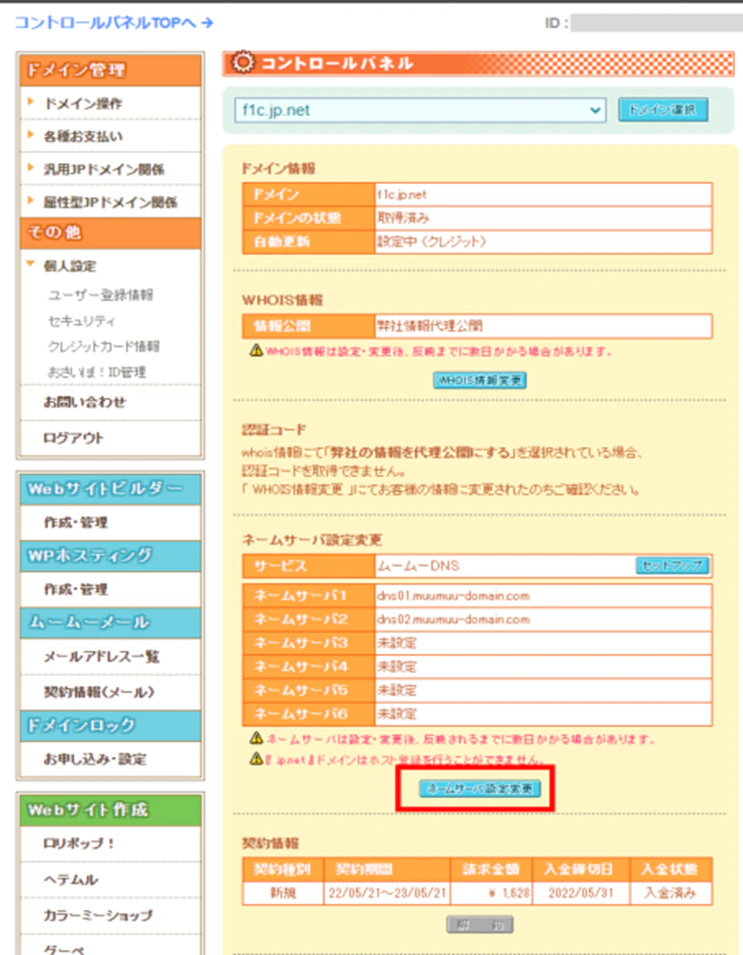Open お問い合わせ page
Image resolution: width=743 pixels, height=955 pixels.
[85, 402]
